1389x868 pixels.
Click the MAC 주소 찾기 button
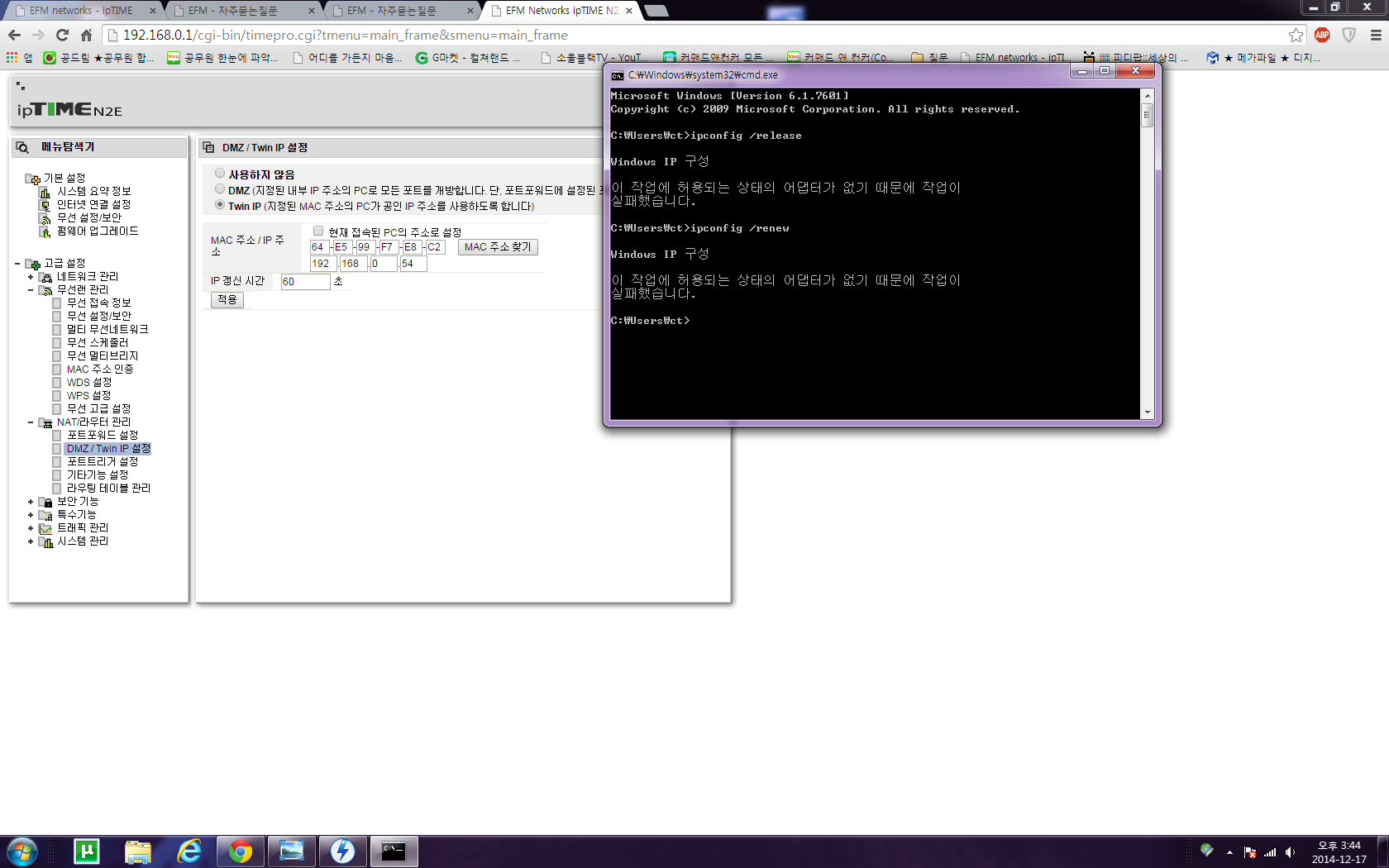498,247
